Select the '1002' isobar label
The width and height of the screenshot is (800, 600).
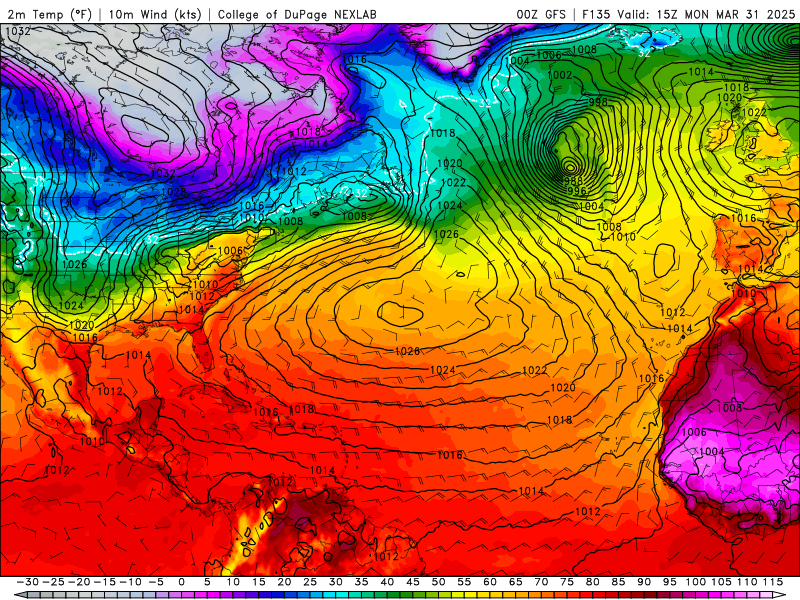[559, 75]
